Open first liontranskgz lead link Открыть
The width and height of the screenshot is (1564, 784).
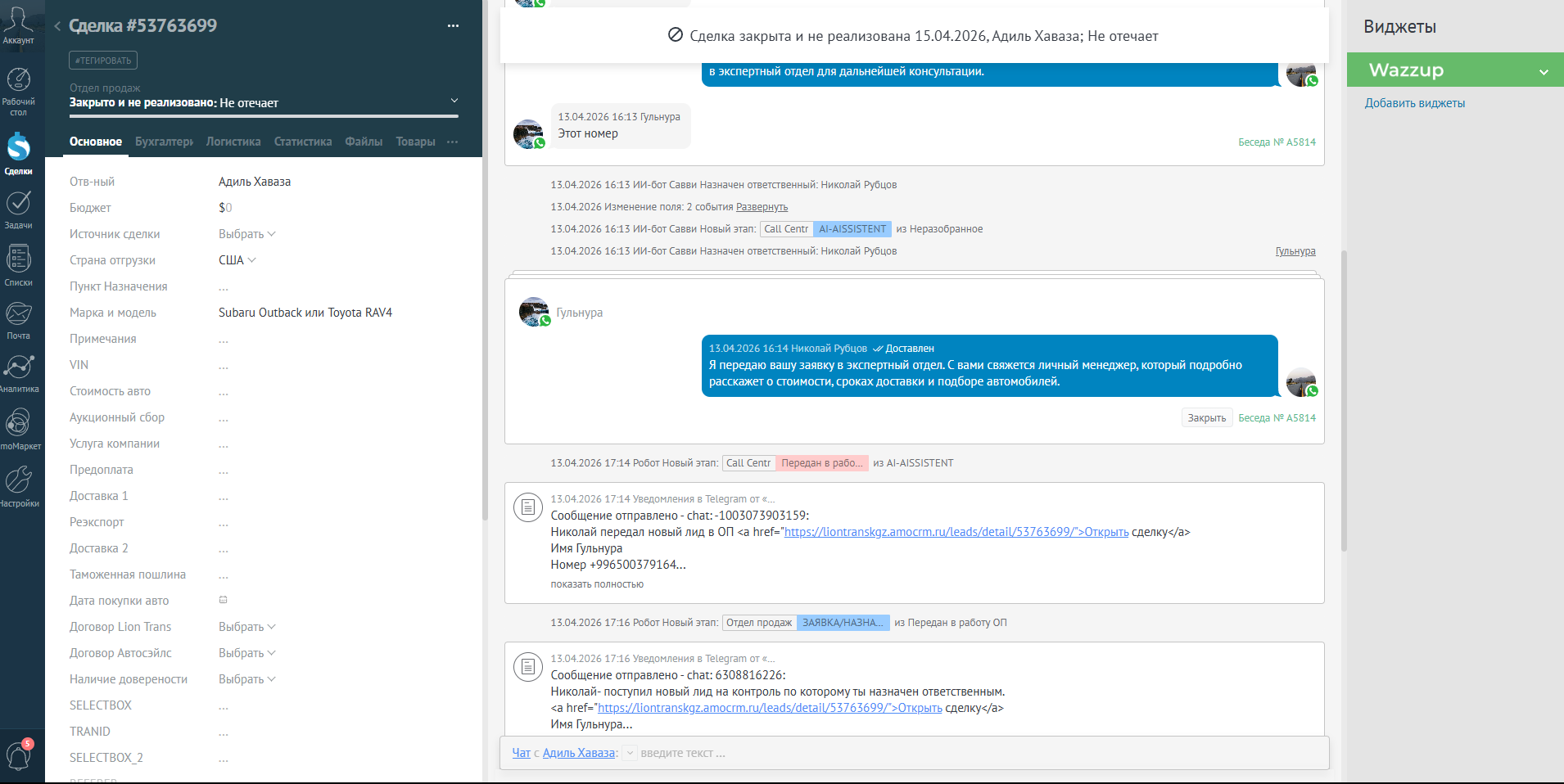point(956,532)
